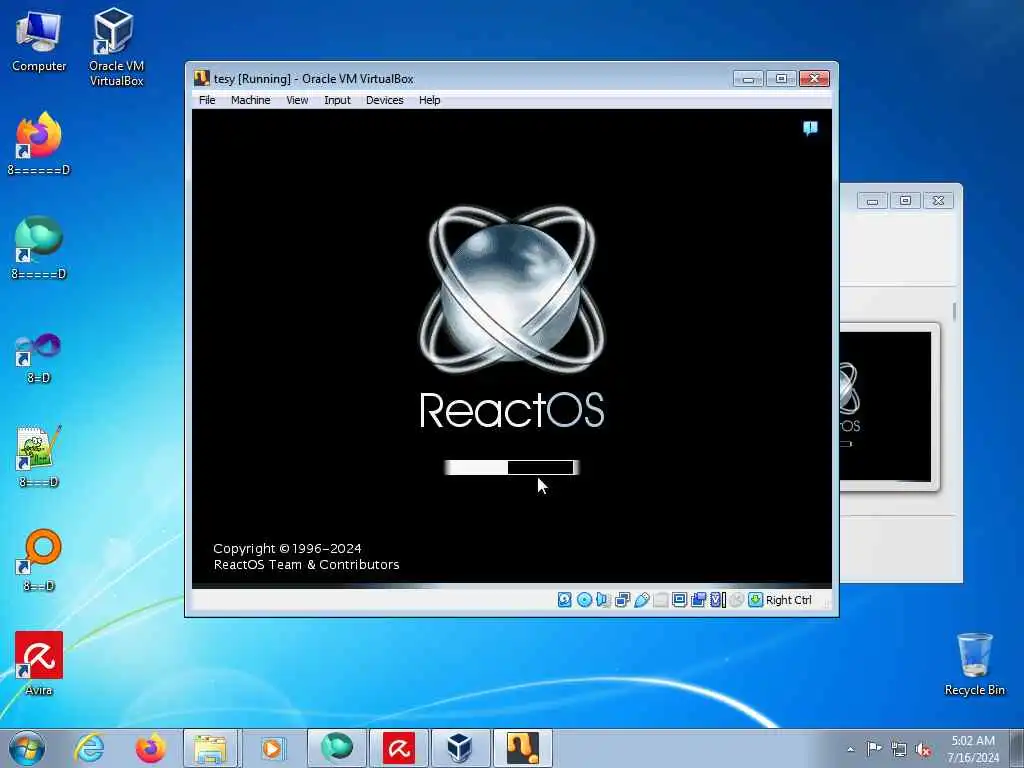Click the optical disk indicator in status bar
The height and width of the screenshot is (768, 1024).
(584, 600)
